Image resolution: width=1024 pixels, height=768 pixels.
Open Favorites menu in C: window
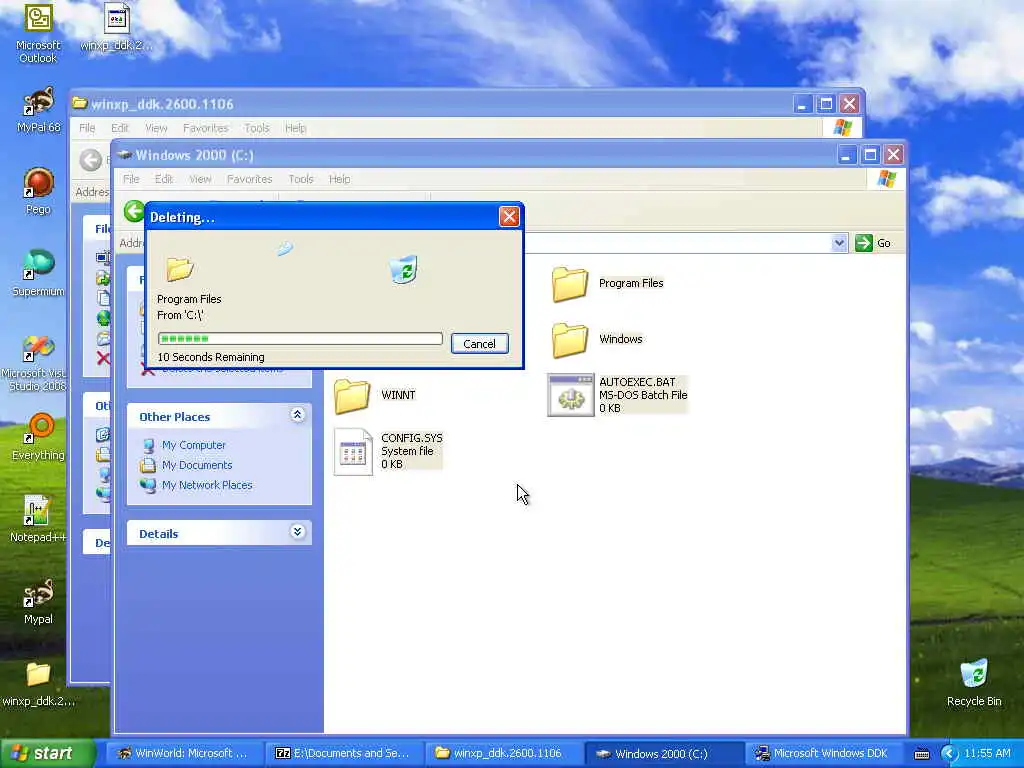click(x=249, y=179)
